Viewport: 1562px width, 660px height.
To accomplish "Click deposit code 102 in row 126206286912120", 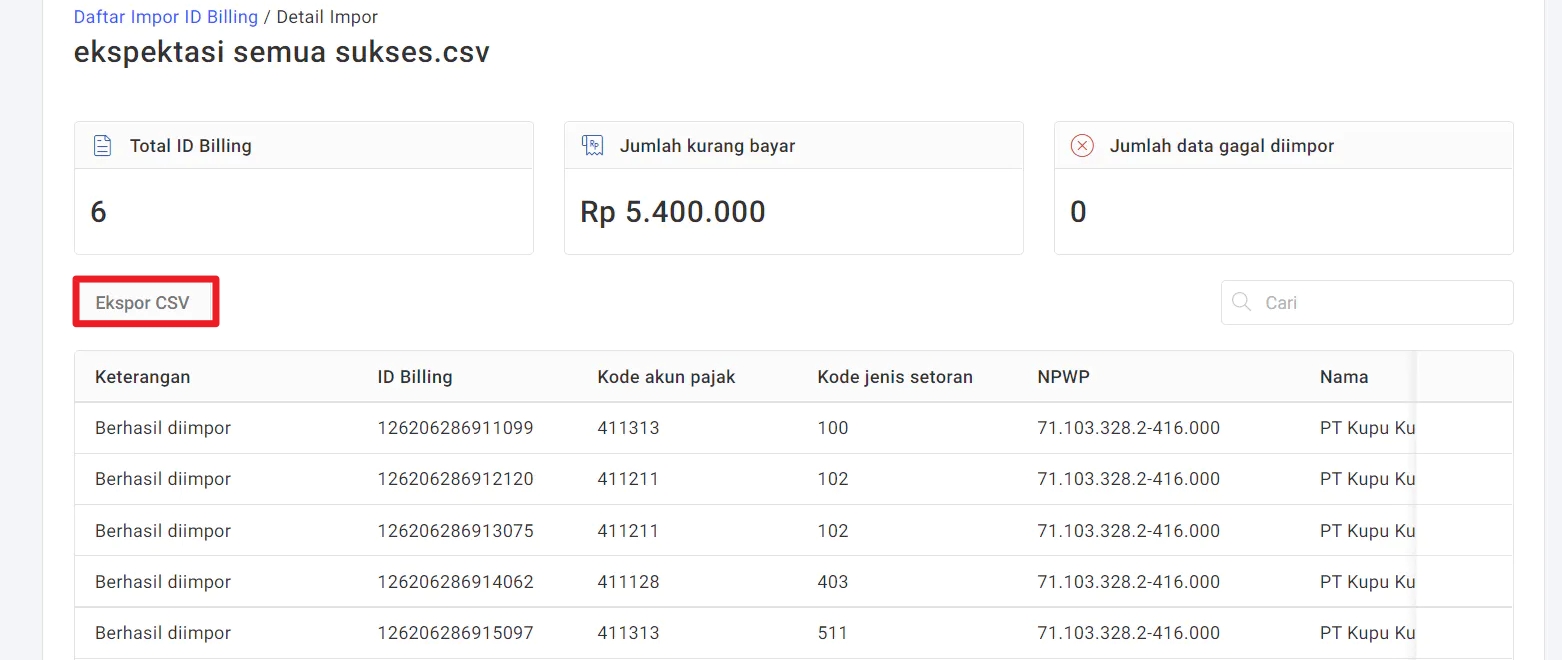I will 832,479.
